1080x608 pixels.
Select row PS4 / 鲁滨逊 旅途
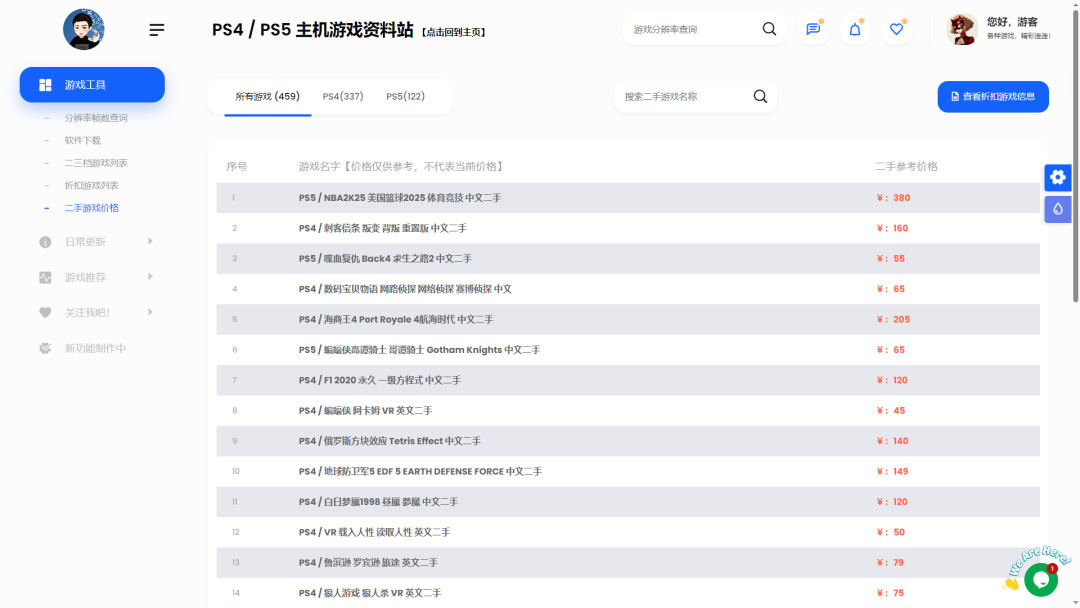tap(627, 563)
